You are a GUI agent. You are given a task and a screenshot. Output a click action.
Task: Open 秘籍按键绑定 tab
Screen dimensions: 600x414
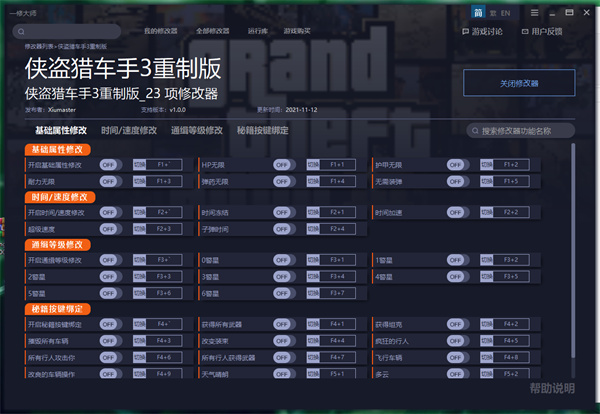[x=264, y=131]
